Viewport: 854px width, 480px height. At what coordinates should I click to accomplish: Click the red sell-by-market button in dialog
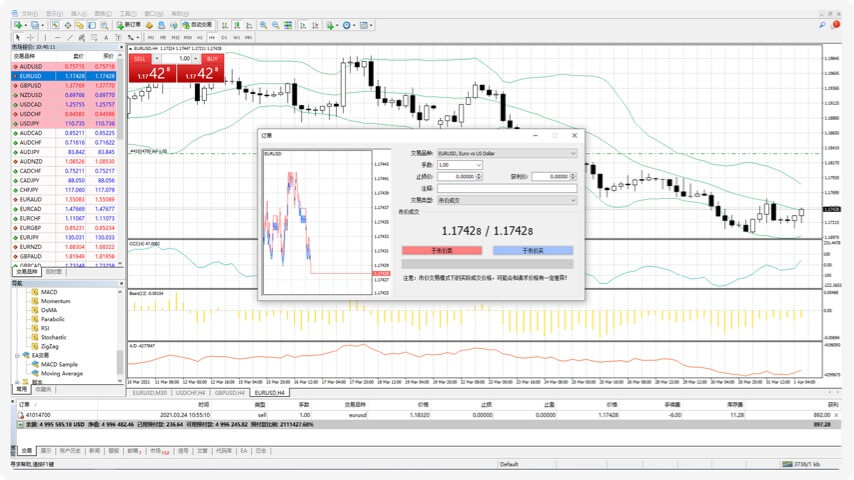[x=441, y=251]
